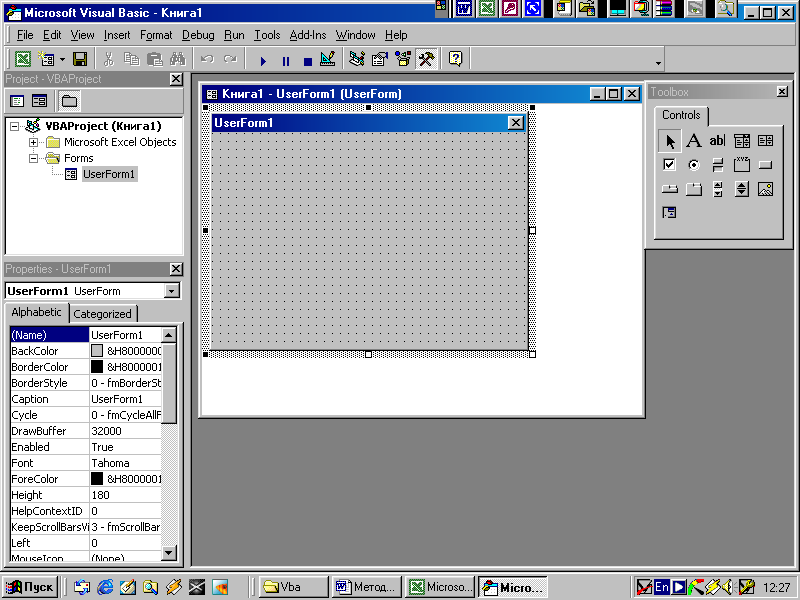
Task: Choose the OptionButton tool in Toolbox
Action: pos(693,165)
